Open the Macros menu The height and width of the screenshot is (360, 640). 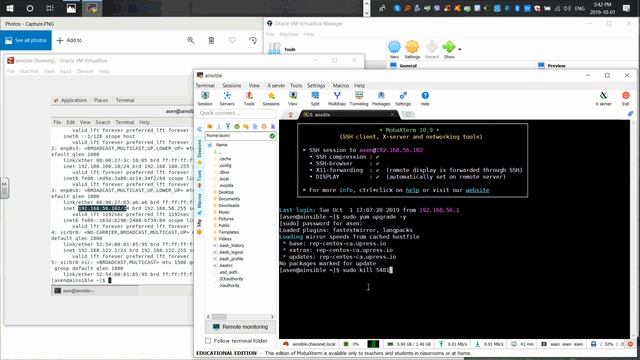(x=341, y=85)
